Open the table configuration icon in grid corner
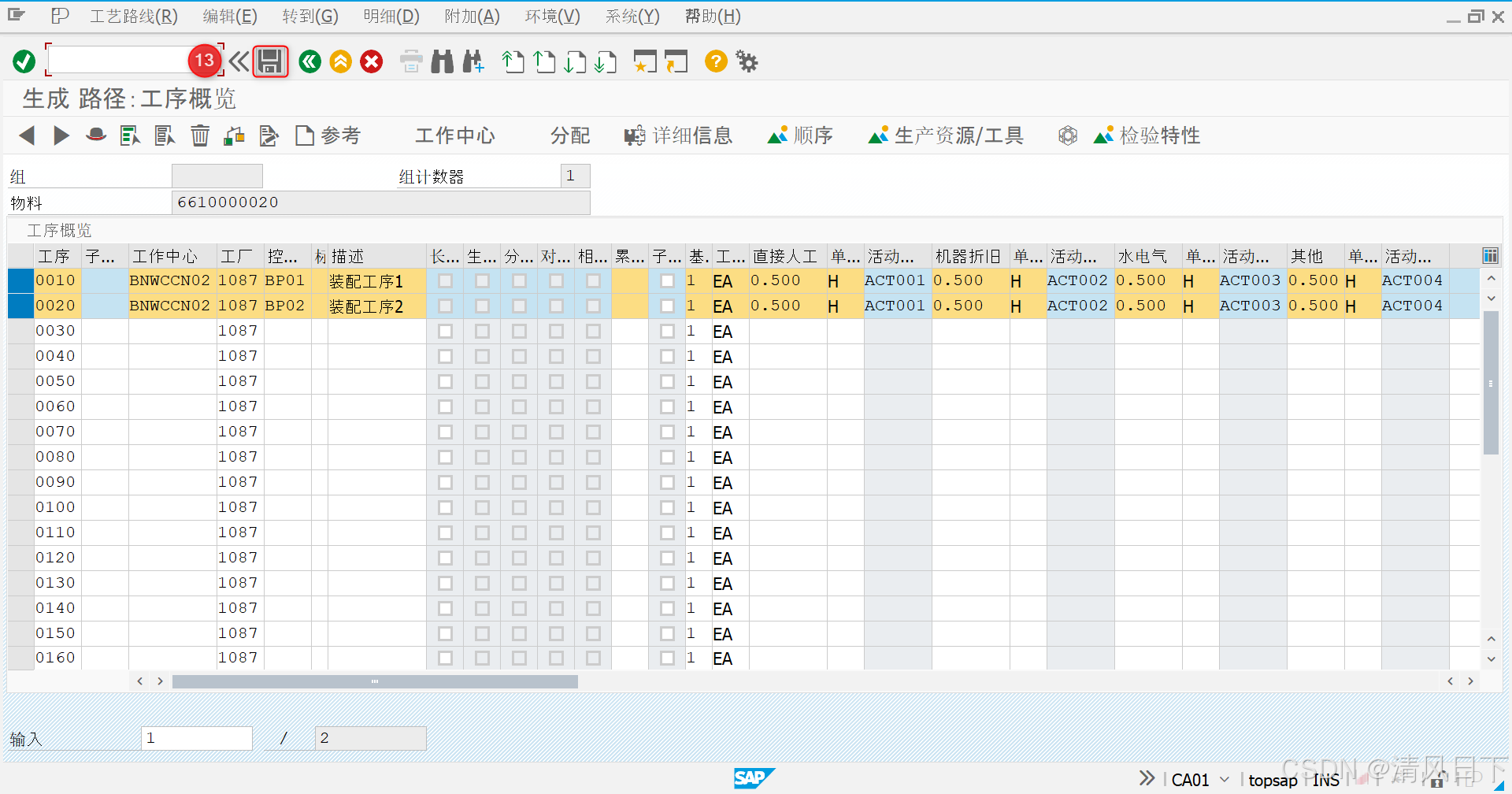Viewport: 1512px width, 794px height. (x=1490, y=255)
